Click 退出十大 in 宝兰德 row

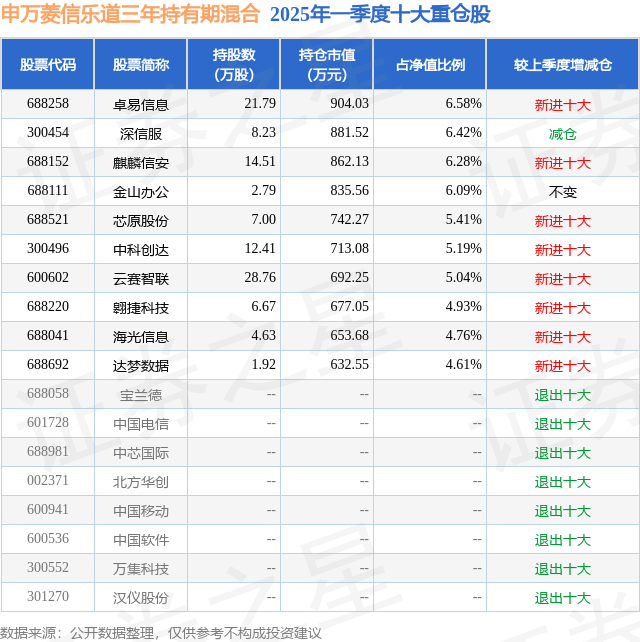(x=563, y=396)
